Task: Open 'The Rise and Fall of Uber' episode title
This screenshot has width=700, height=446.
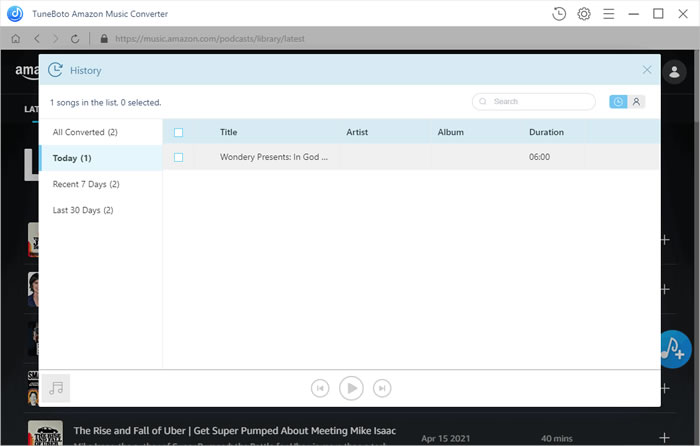Action: (235, 431)
